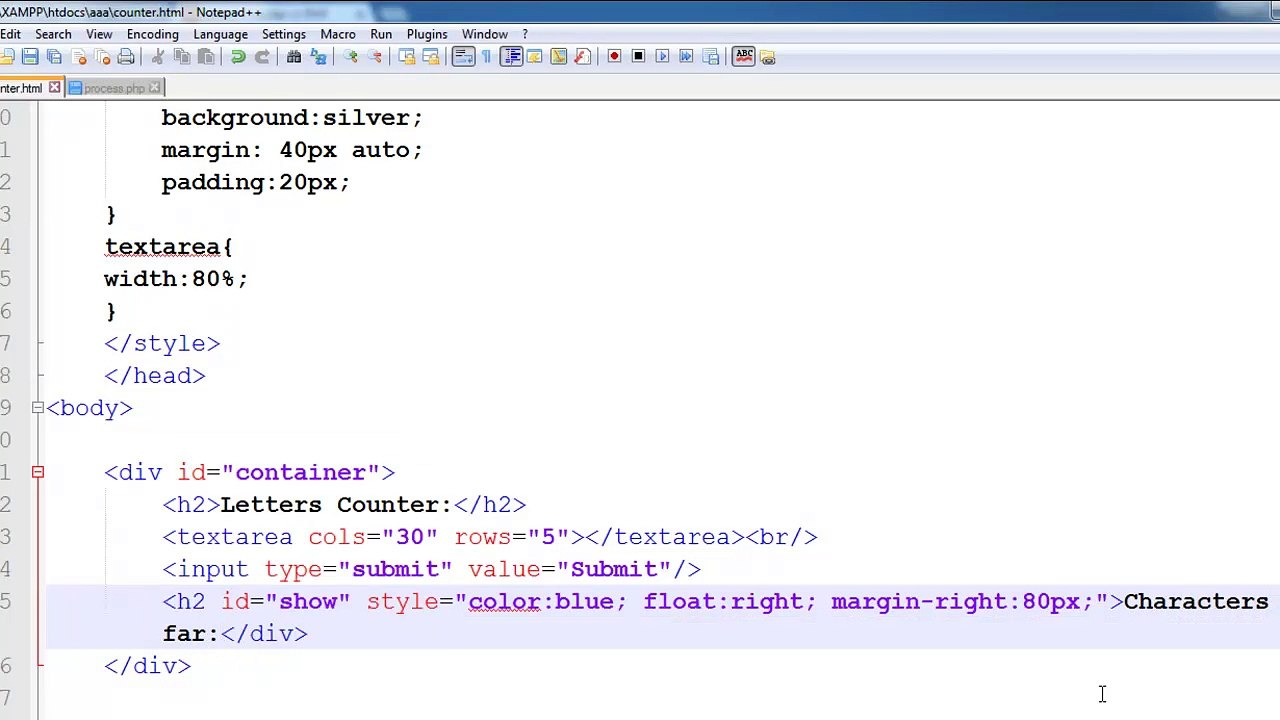Click the Zoom Out magnifier icon
The image size is (1280, 720).
374,57
